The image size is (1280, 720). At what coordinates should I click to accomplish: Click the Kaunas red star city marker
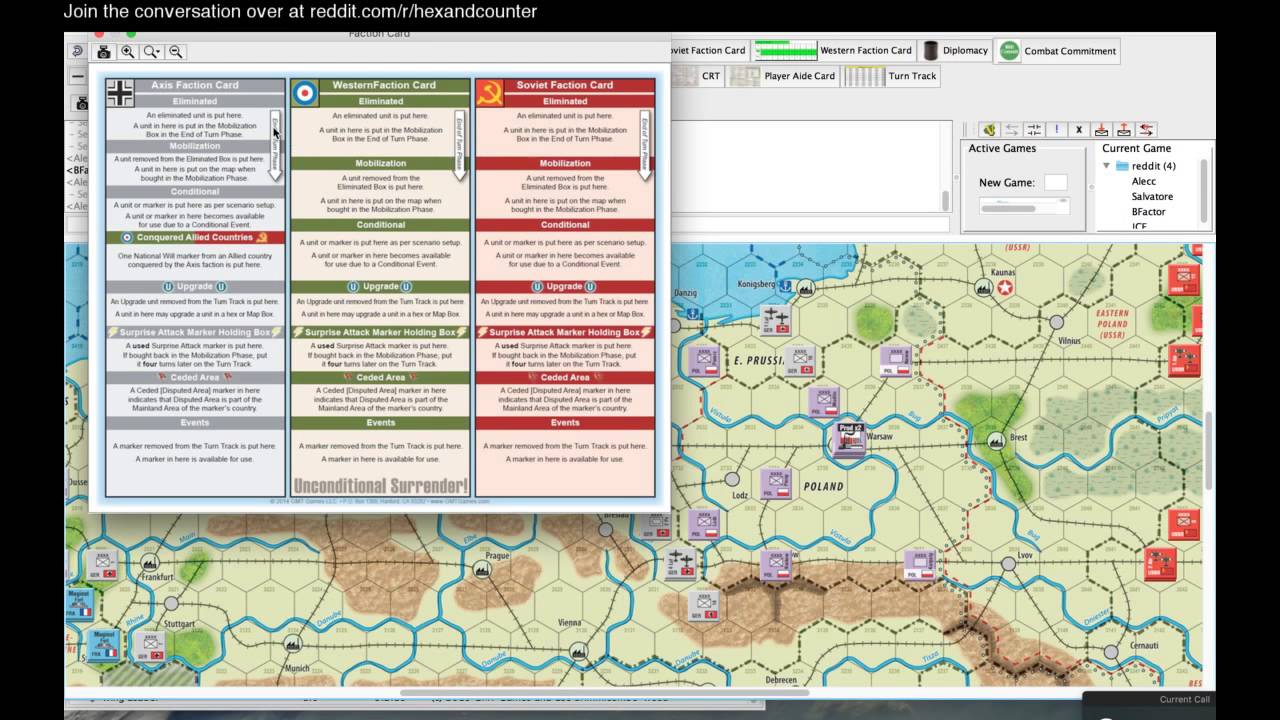coord(1005,288)
